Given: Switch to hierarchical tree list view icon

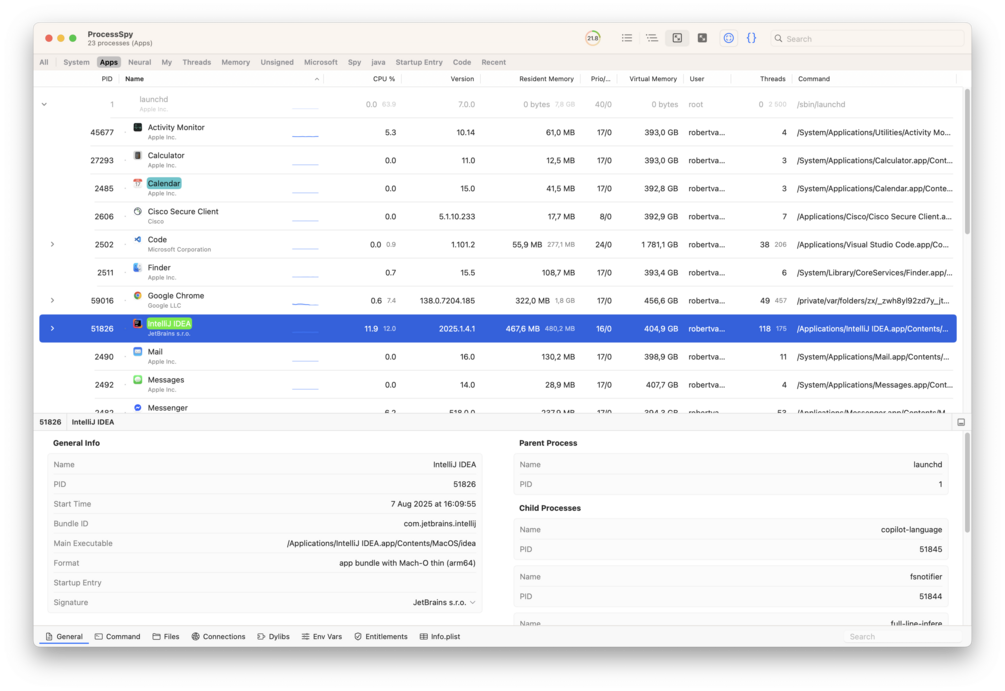Looking at the screenshot, I should point(652,38).
